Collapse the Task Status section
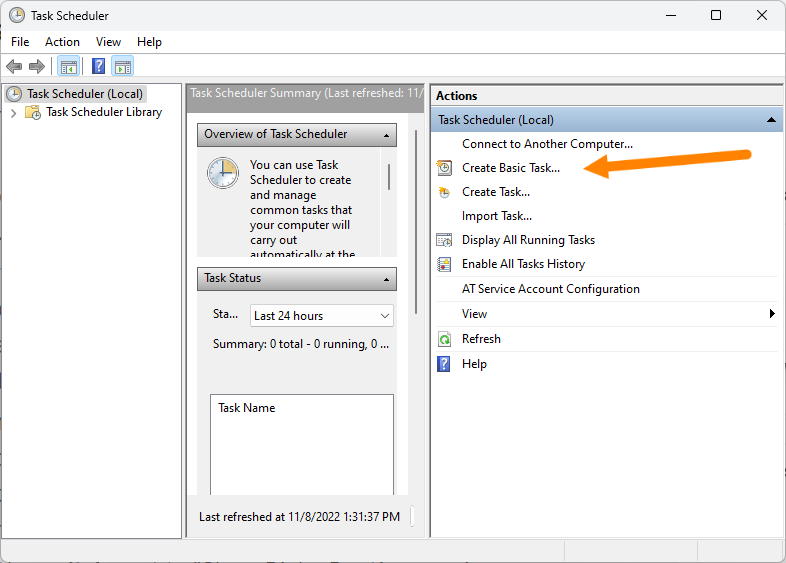This screenshot has width=786, height=563. [x=386, y=279]
